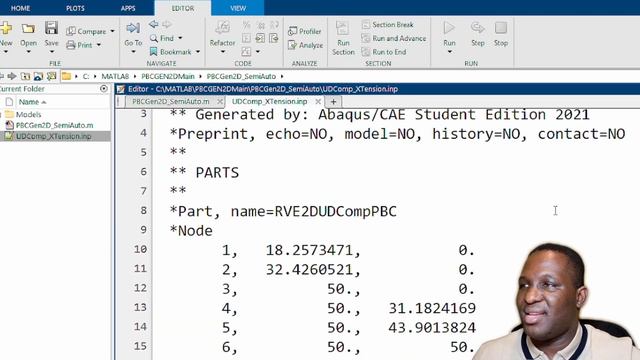Click the comment (%) icon in Code group
The width and height of the screenshot is (640, 360).
[x=247, y=25]
